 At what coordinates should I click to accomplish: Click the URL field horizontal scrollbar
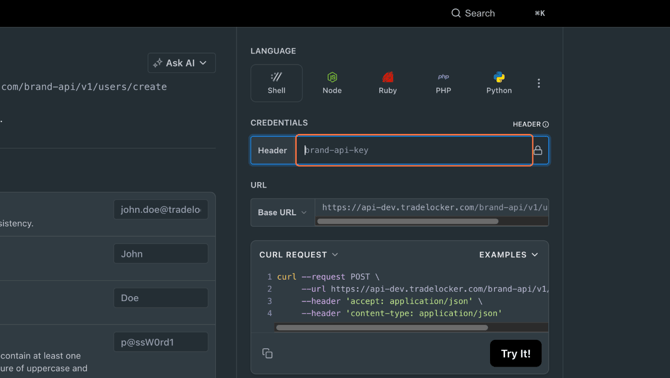(x=408, y=221)
